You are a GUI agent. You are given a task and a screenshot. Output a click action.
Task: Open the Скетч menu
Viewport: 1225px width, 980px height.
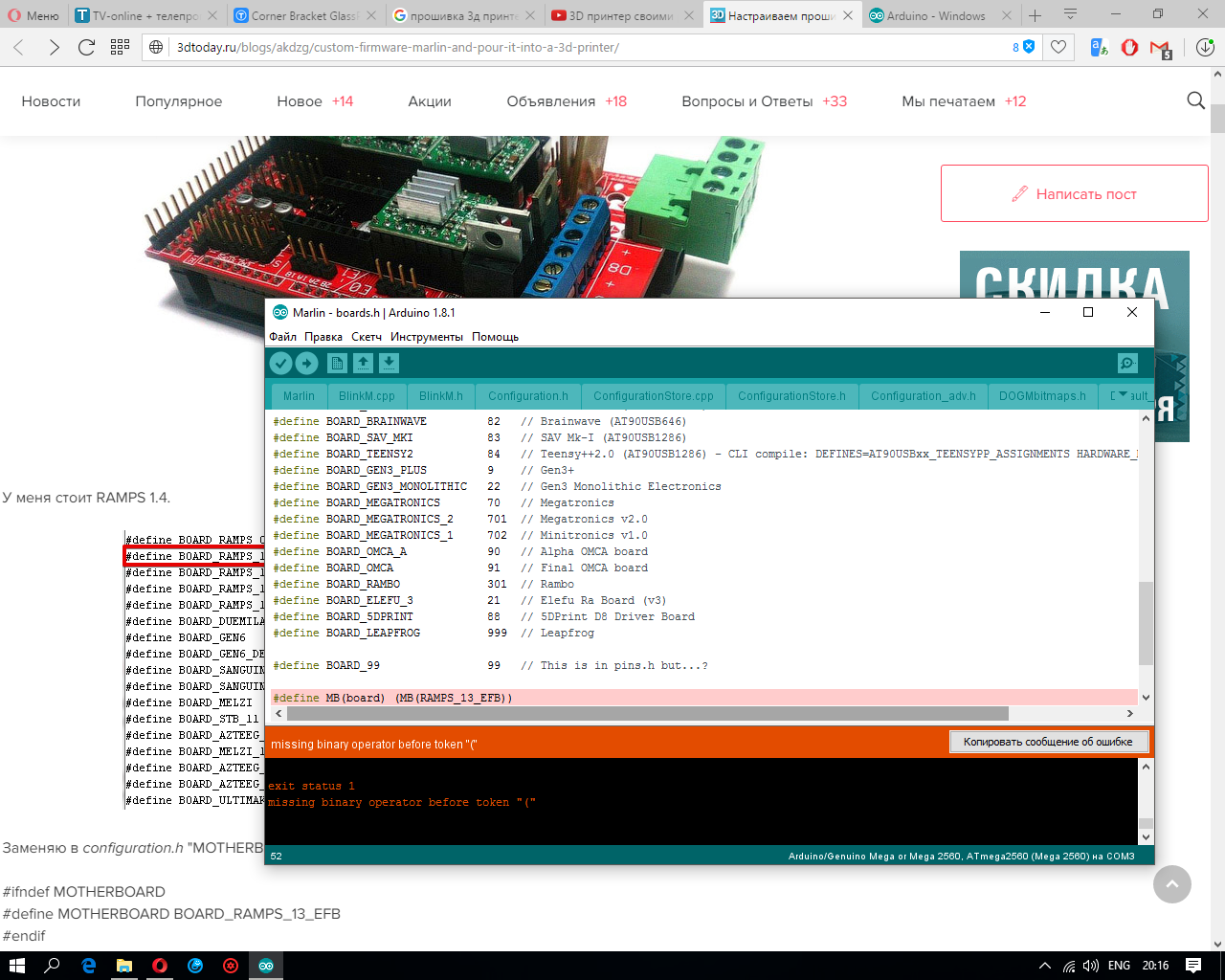point(366,337)
